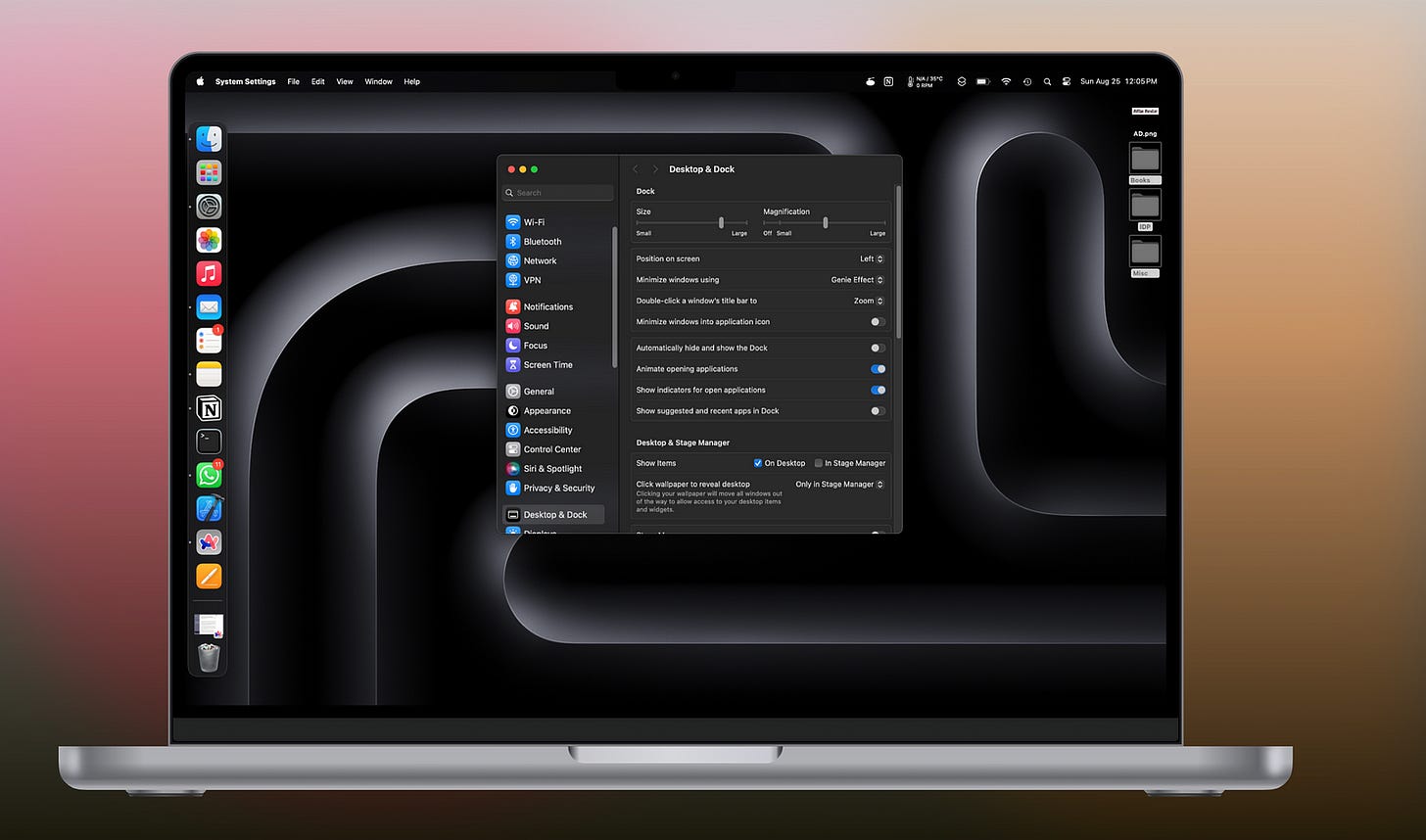
Task: Open the Help menu
Action: coord(412,82)
